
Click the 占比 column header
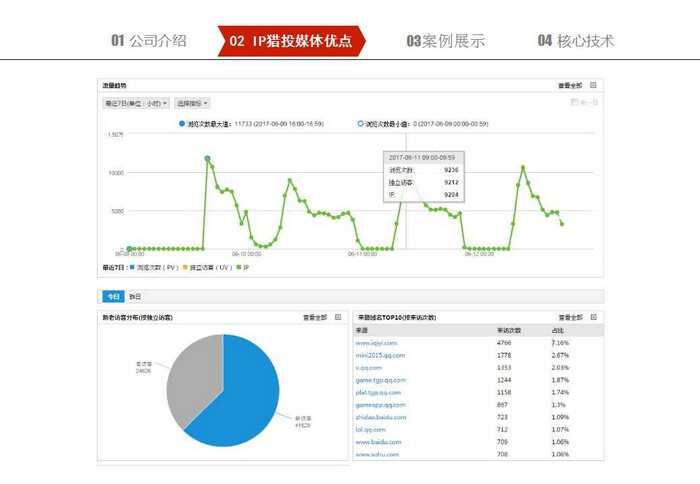tap(558, 330)
